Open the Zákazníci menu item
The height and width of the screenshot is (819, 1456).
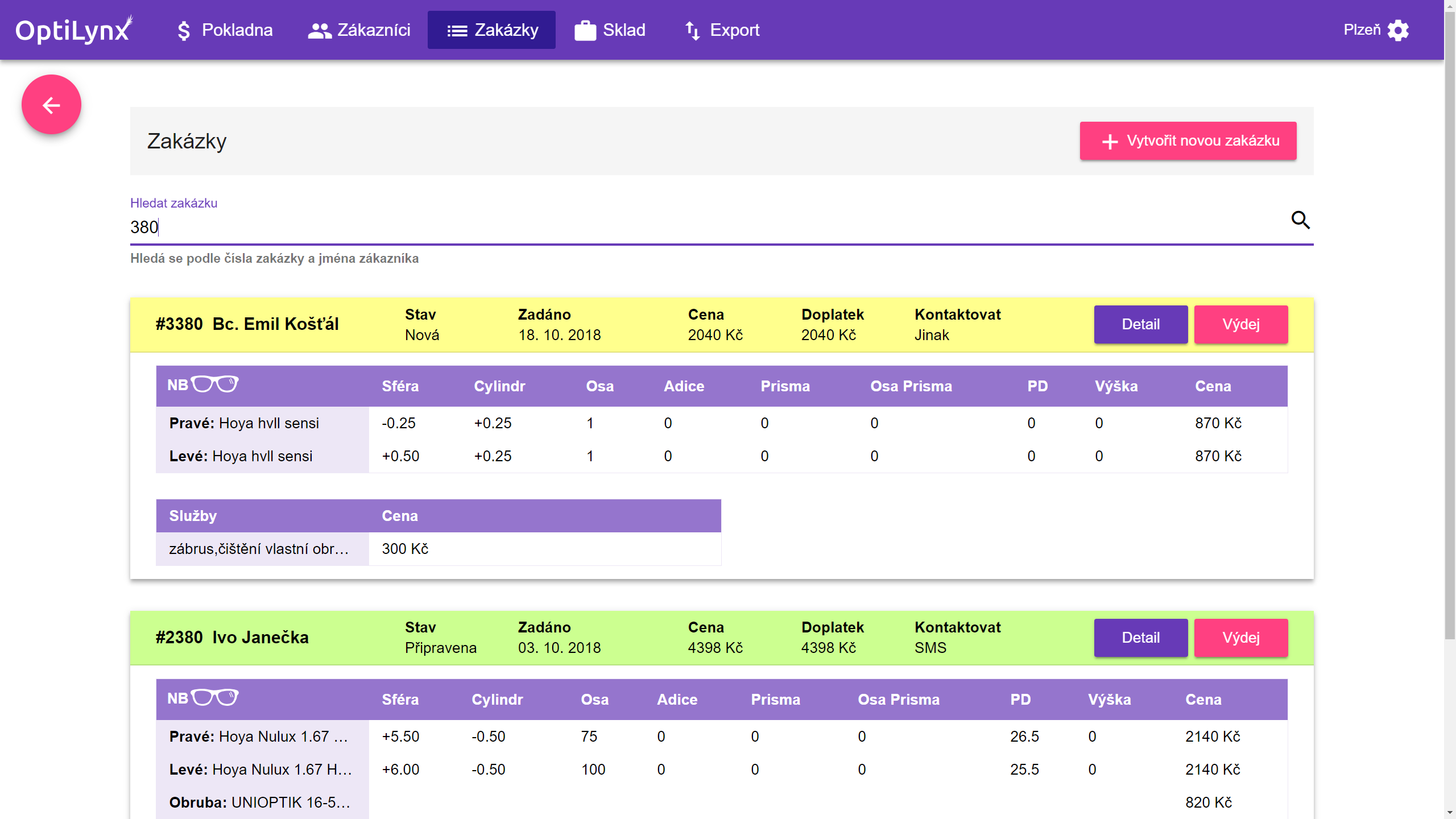click(x=359, y=30)
